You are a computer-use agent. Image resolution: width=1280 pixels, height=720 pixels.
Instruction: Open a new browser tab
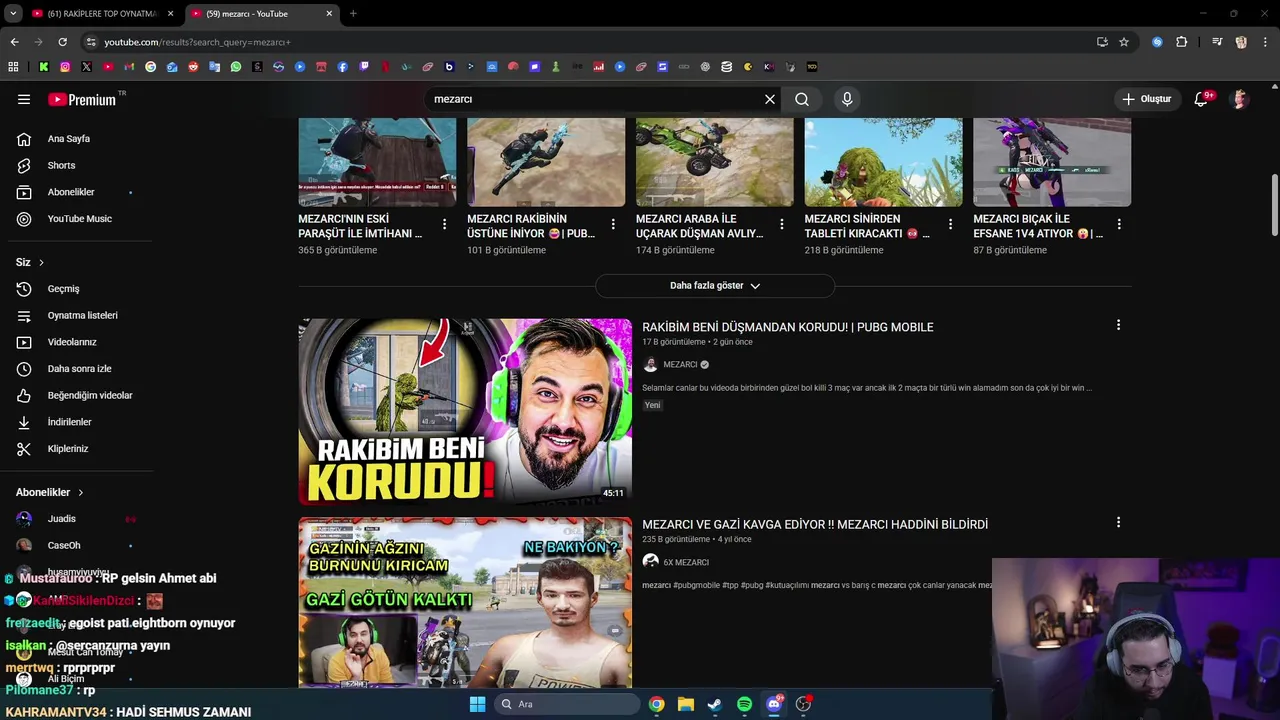click(x=353, y=14)
